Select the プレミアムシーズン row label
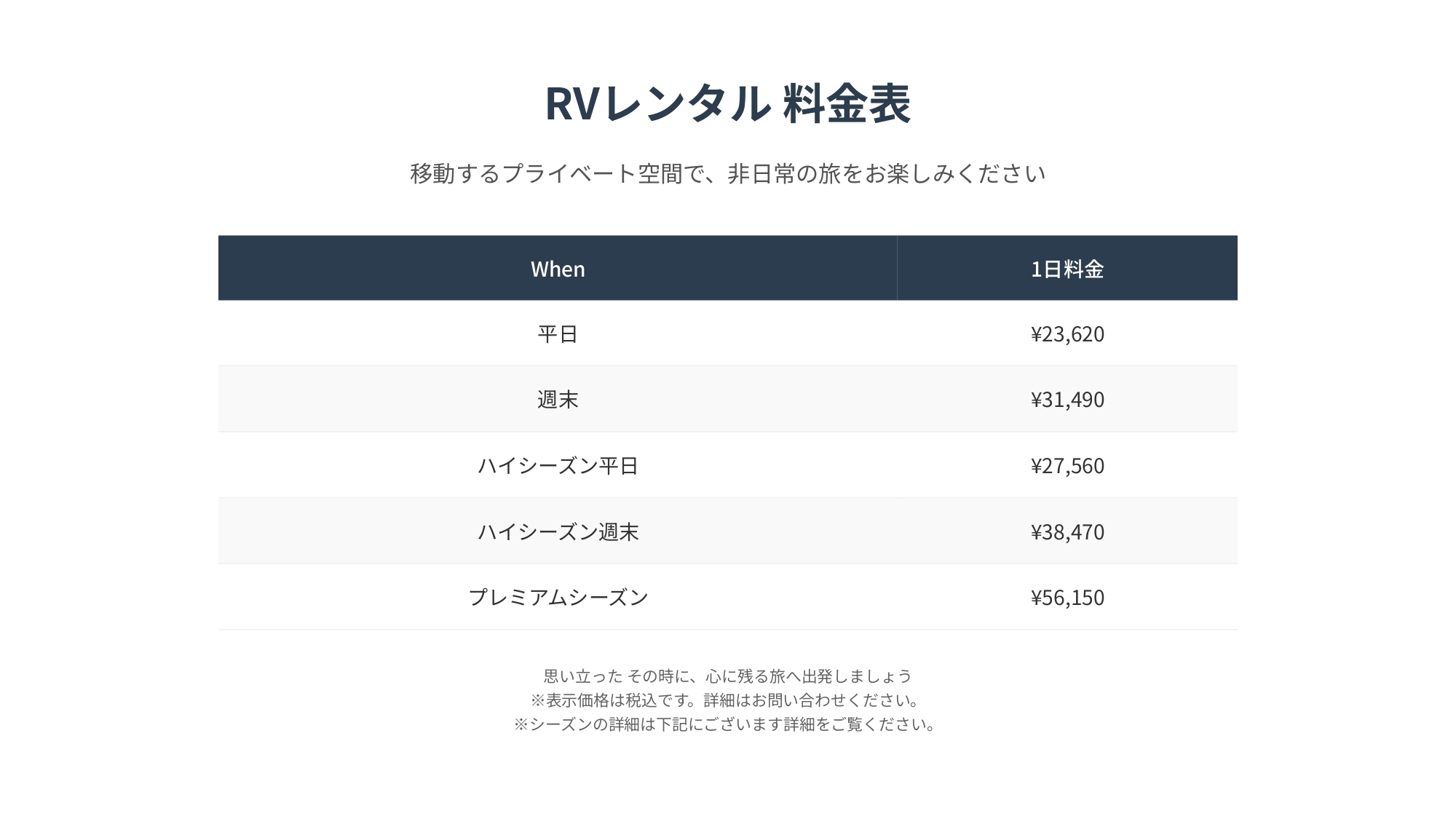 558,597
